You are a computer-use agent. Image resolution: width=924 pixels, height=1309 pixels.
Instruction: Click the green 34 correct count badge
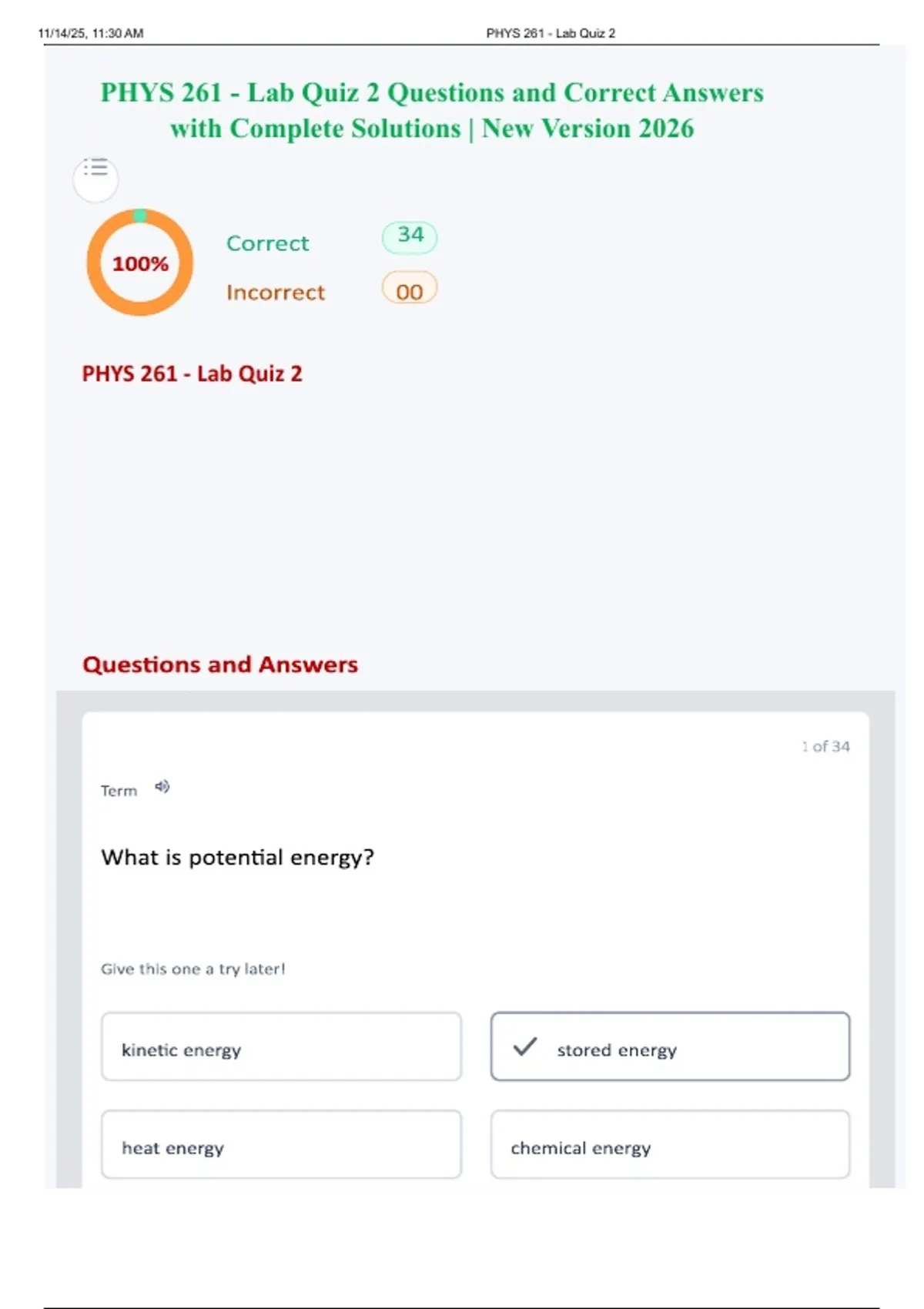pyautogui.click(x=410, y=236)
